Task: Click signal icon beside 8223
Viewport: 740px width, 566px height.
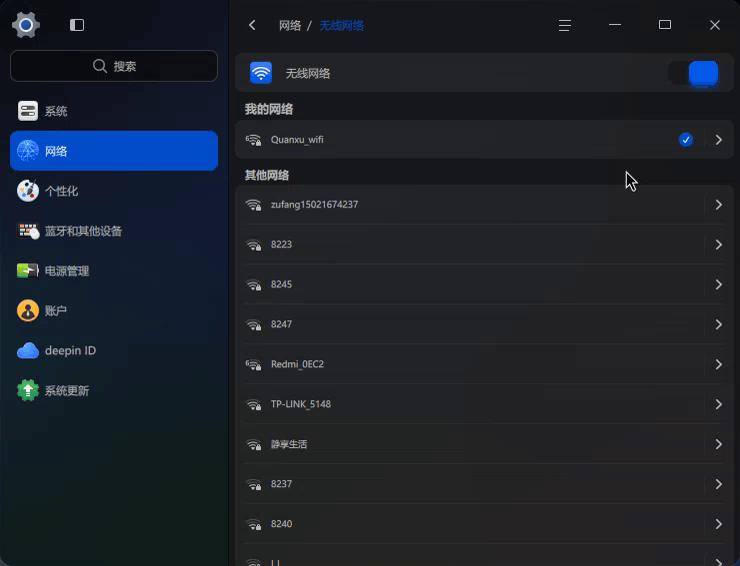Action: click(x=253, y=245)
